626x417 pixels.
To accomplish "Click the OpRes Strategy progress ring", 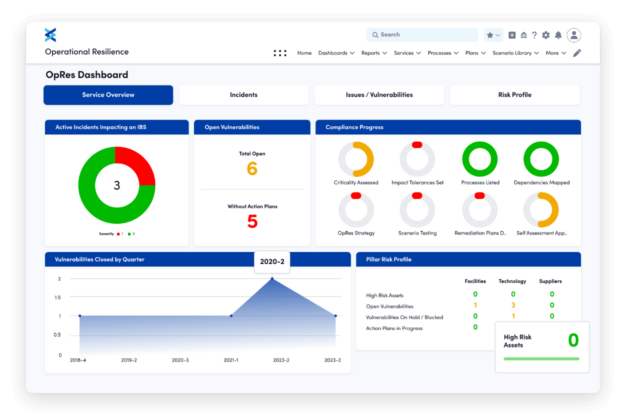I will click(356, 210).
